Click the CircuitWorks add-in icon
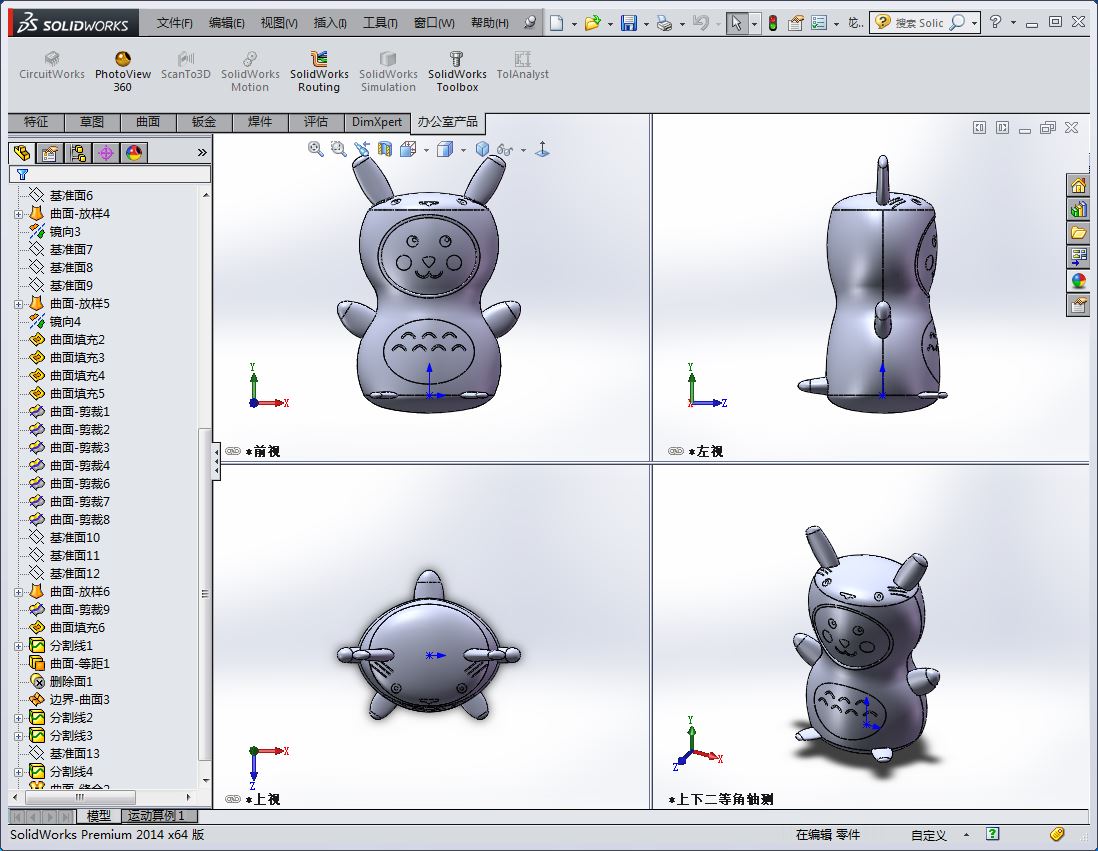The height and width of the screenshot is (851, 1098). tap(52, 65)
